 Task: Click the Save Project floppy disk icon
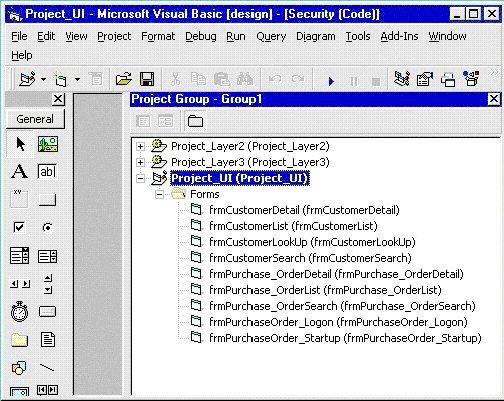147,79
